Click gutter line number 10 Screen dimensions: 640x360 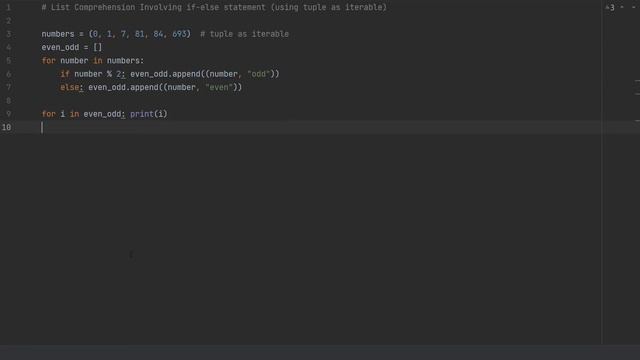(6, 127)
